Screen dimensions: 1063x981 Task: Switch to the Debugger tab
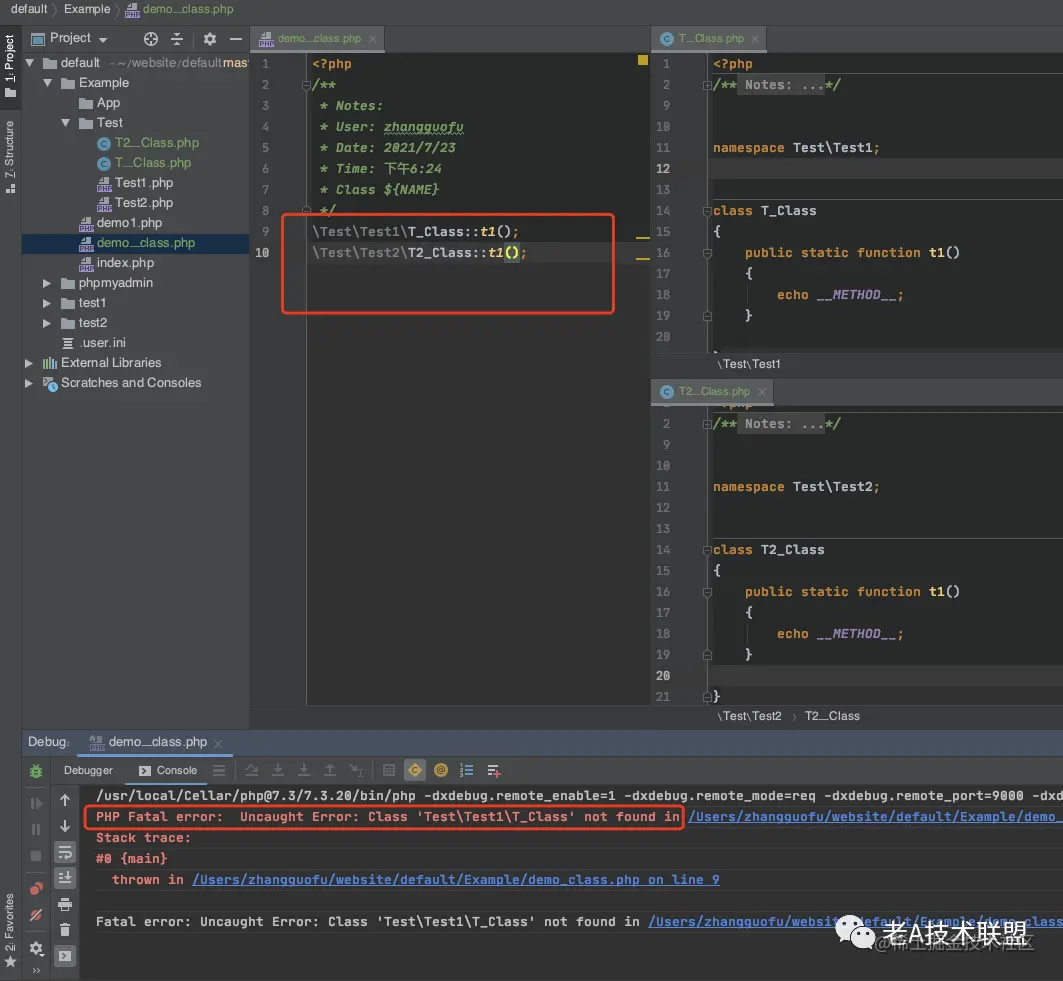click(x=88, y=770)
